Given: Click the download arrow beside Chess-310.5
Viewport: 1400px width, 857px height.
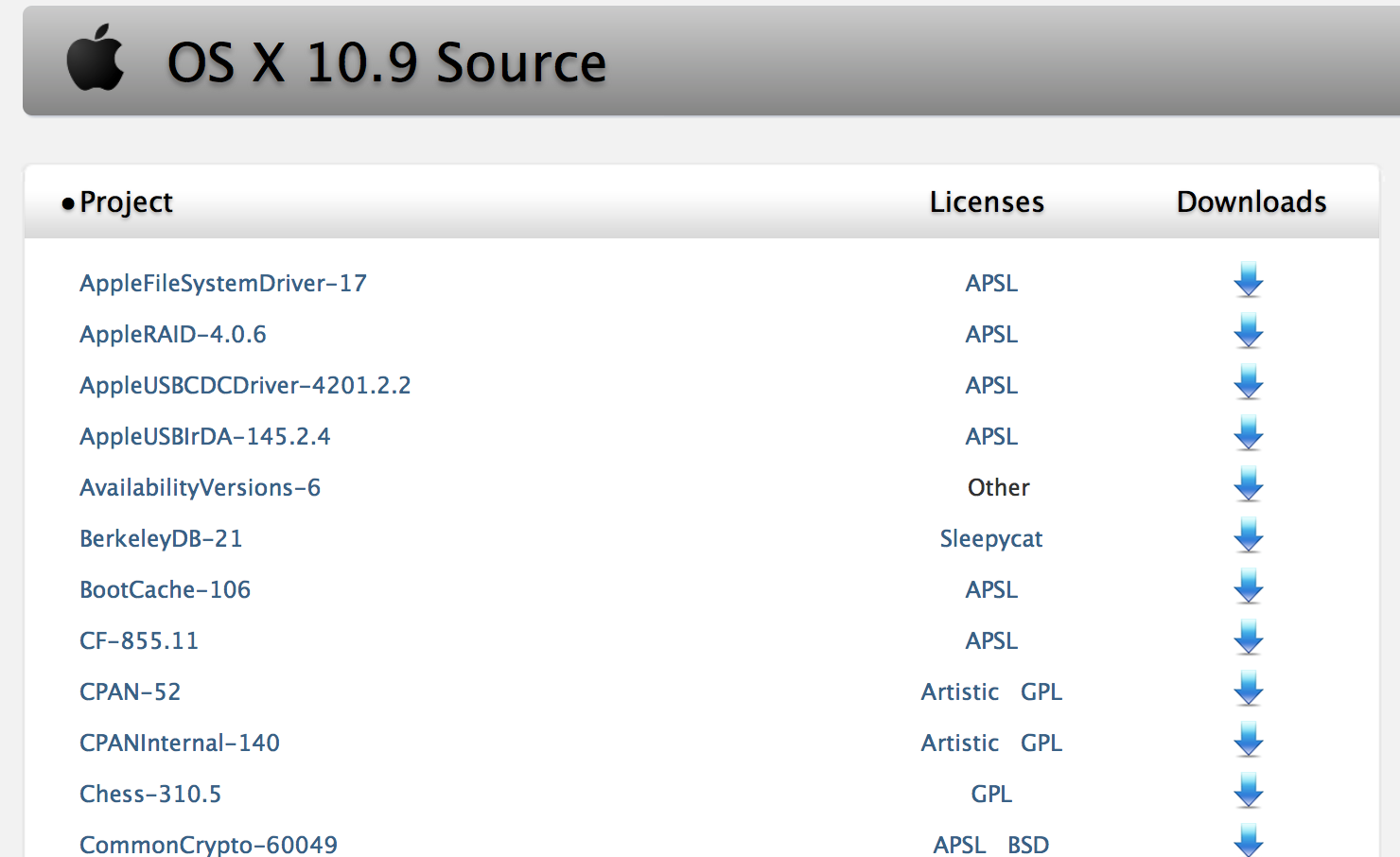Looking at the screenshot, I should click(x=1248, y=793).
